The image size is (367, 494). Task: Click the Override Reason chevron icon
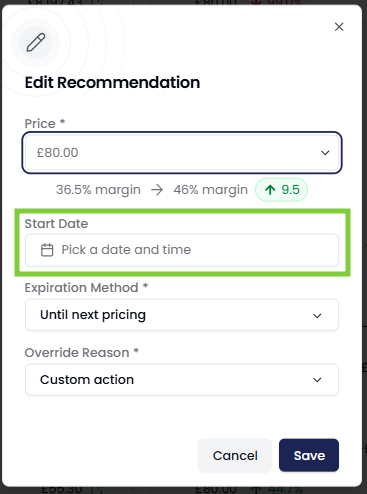[317, 380]
